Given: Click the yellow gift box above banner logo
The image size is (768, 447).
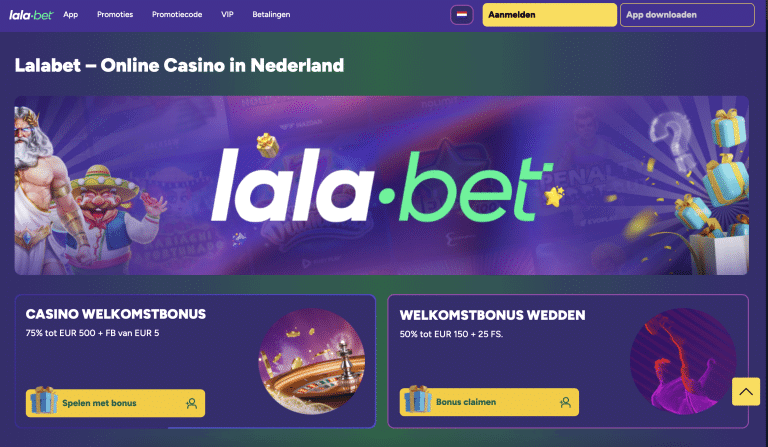Looking at the screenshot, I should (x=268, y=145).
